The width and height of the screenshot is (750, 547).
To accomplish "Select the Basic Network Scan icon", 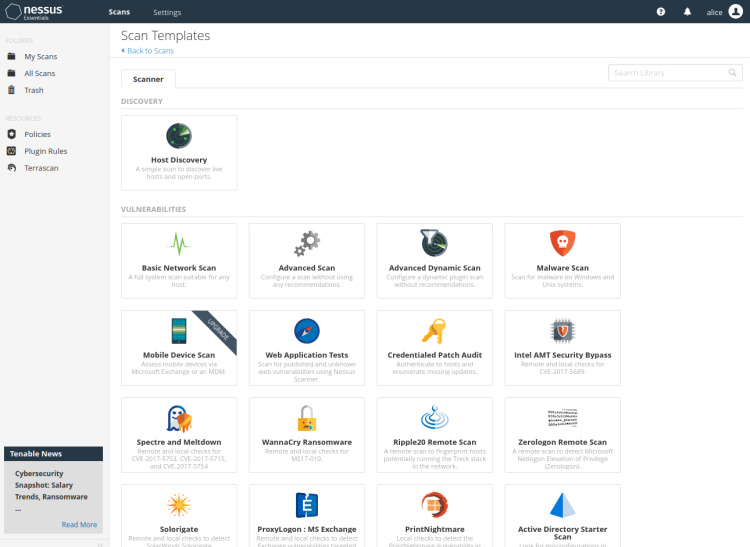I will (179, 243).
